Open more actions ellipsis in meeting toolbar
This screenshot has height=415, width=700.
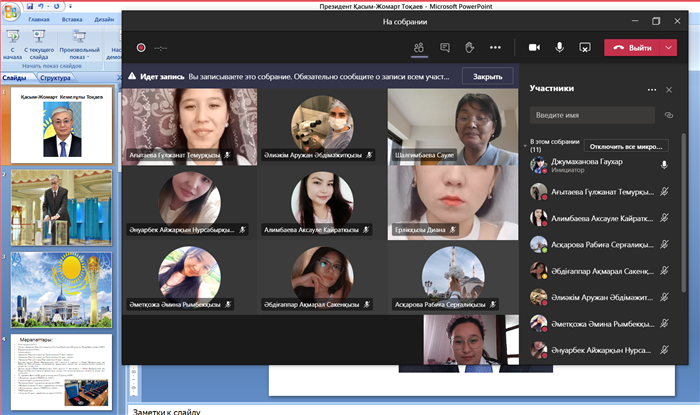[494, 47]
